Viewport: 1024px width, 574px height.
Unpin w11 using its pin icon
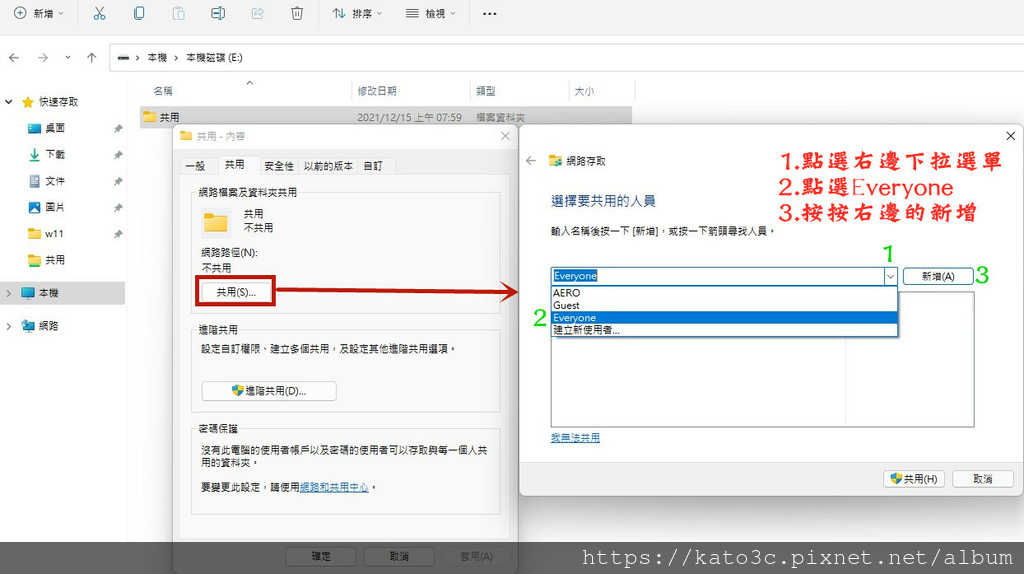click(x=118, y=234)
